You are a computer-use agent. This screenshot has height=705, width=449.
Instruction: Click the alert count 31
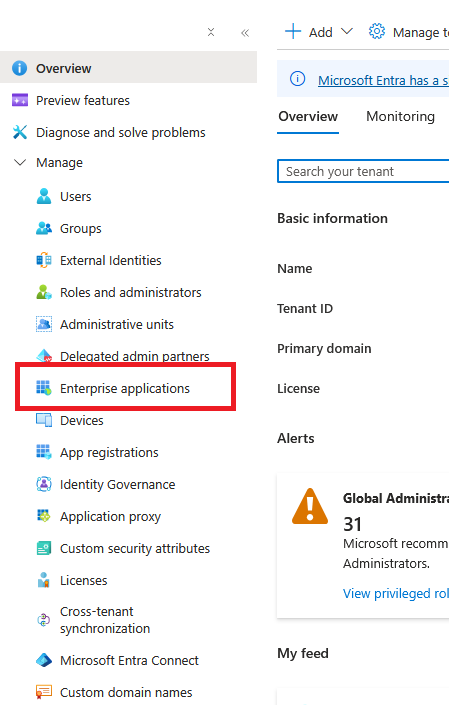pos(352,524)
